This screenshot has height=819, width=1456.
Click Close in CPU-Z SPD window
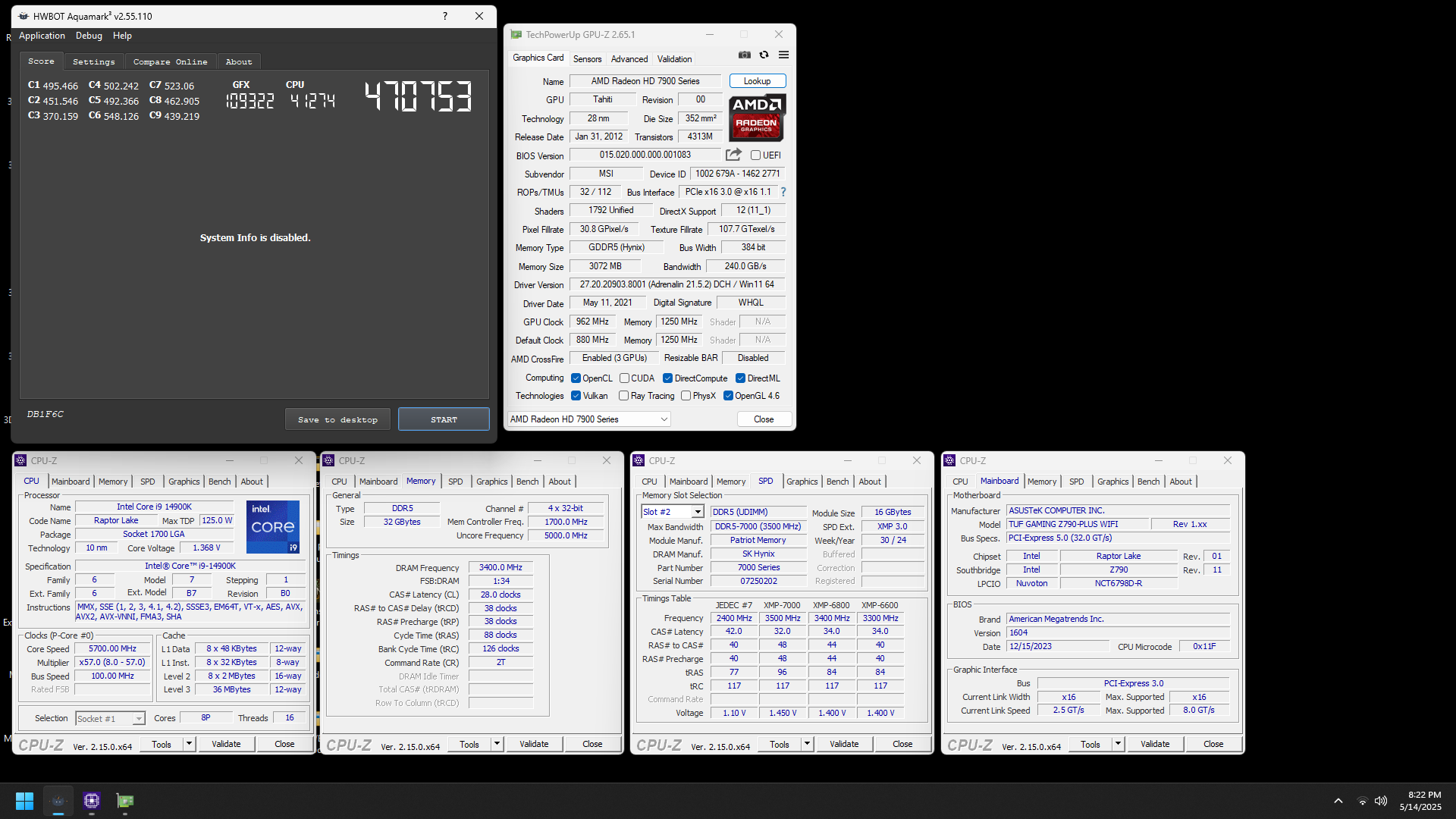902,744
